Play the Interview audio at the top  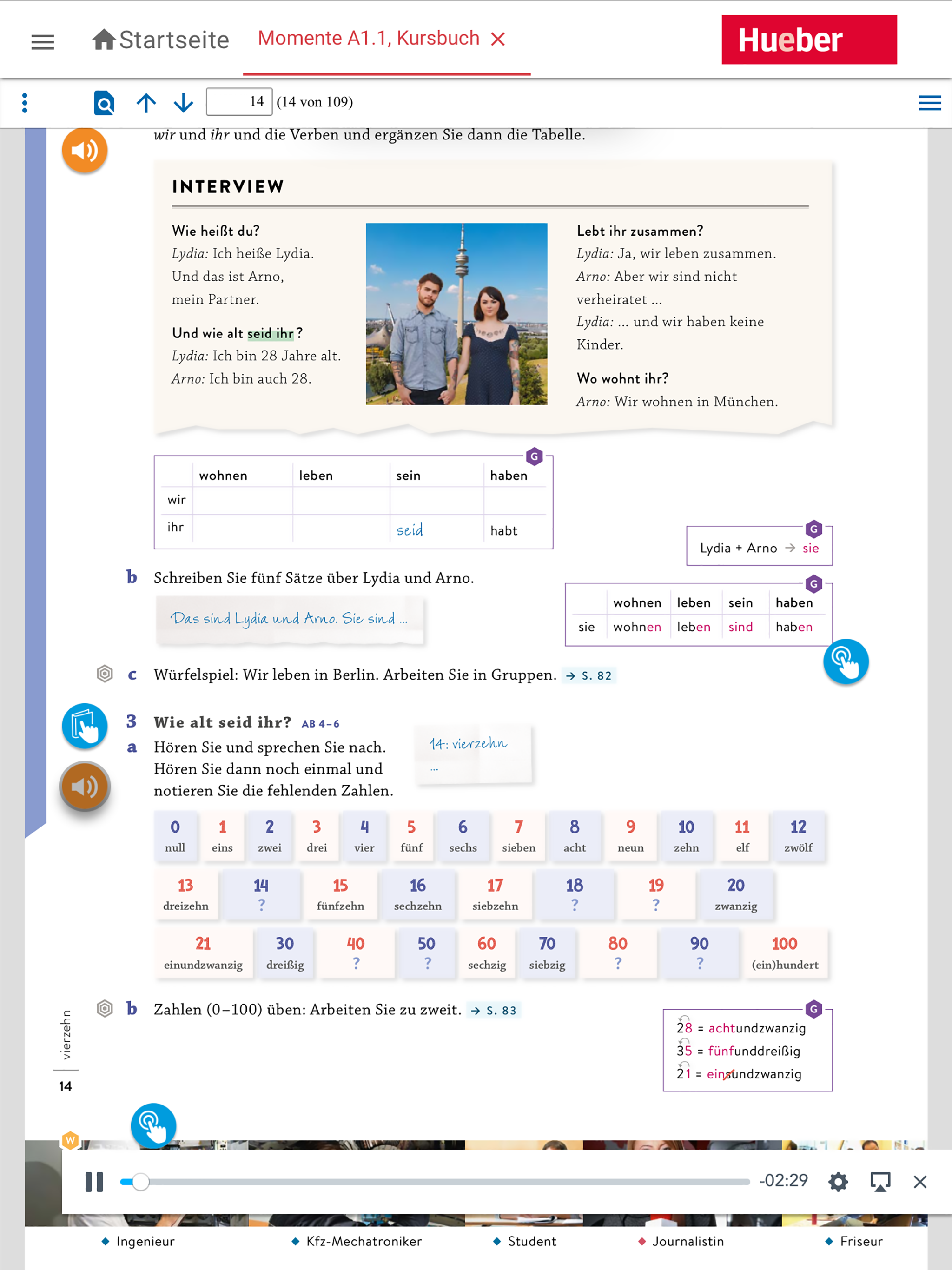click(x=85, y=150)
